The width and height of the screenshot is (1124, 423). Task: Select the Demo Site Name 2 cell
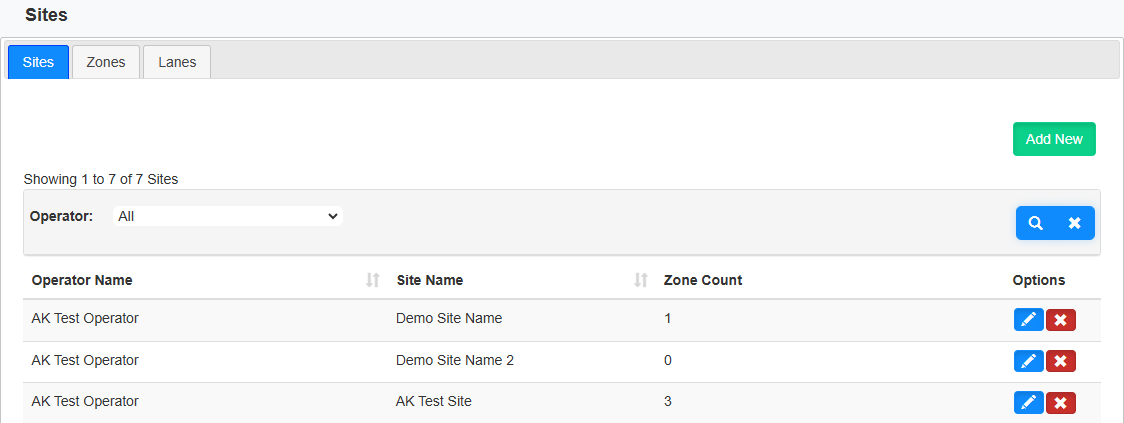tap(454, 360)
